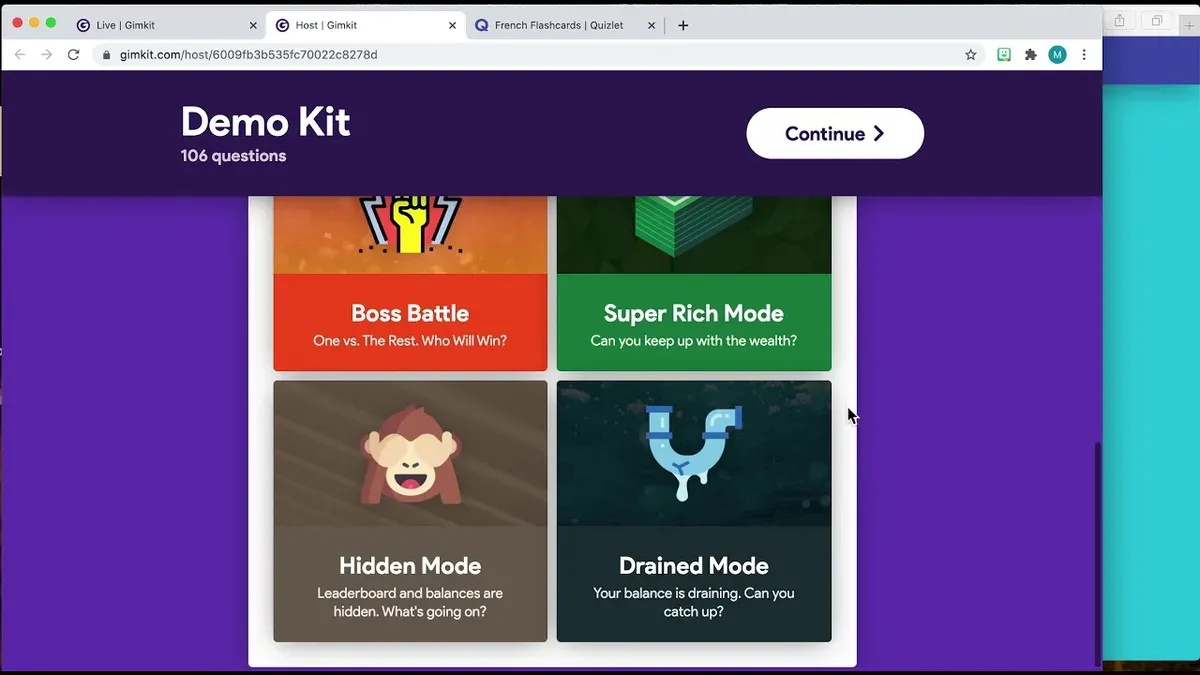
Task: Click 'One vs. The Rest. Who Will Win?'
Action: click(x=410, y=341)
